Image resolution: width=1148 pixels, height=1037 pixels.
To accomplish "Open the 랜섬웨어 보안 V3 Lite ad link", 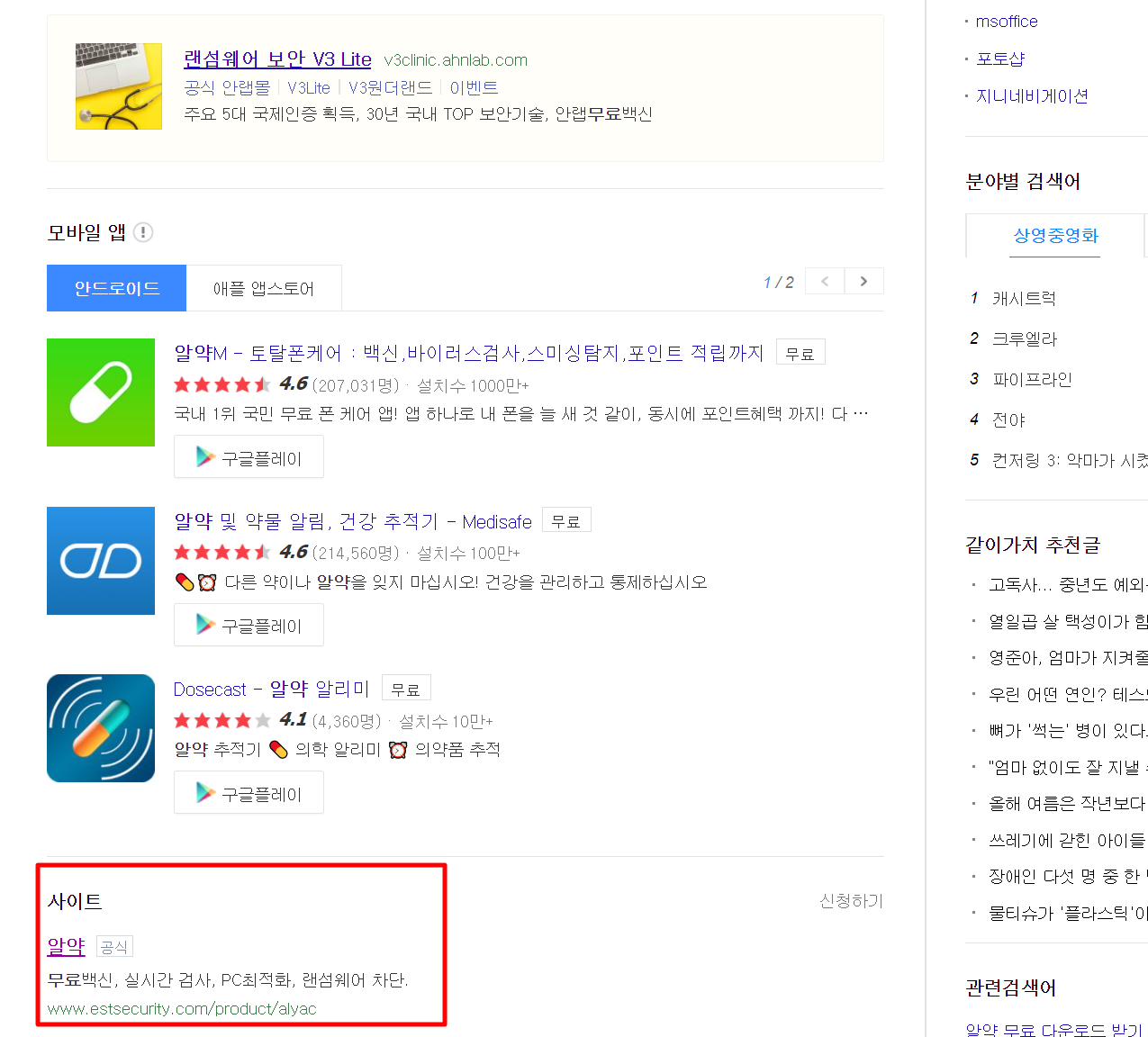I will point(277,59).
